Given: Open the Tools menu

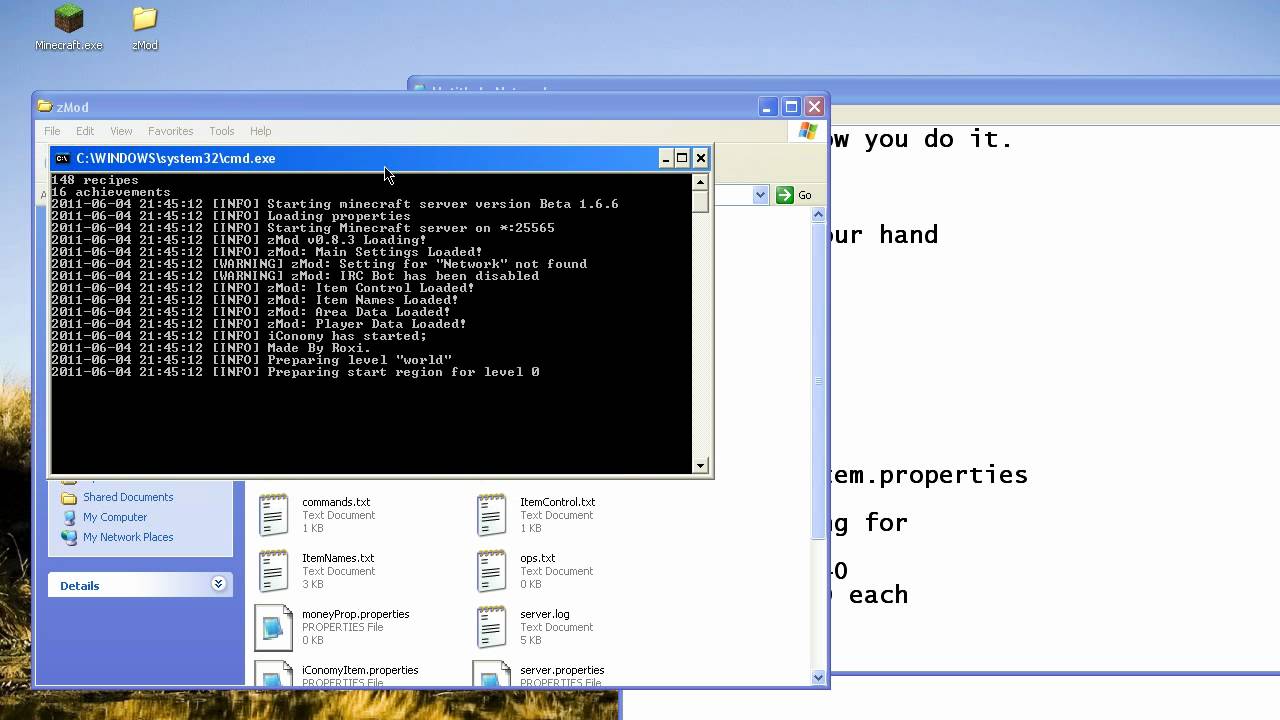Looking at the screenshot, I should (222, 131).
